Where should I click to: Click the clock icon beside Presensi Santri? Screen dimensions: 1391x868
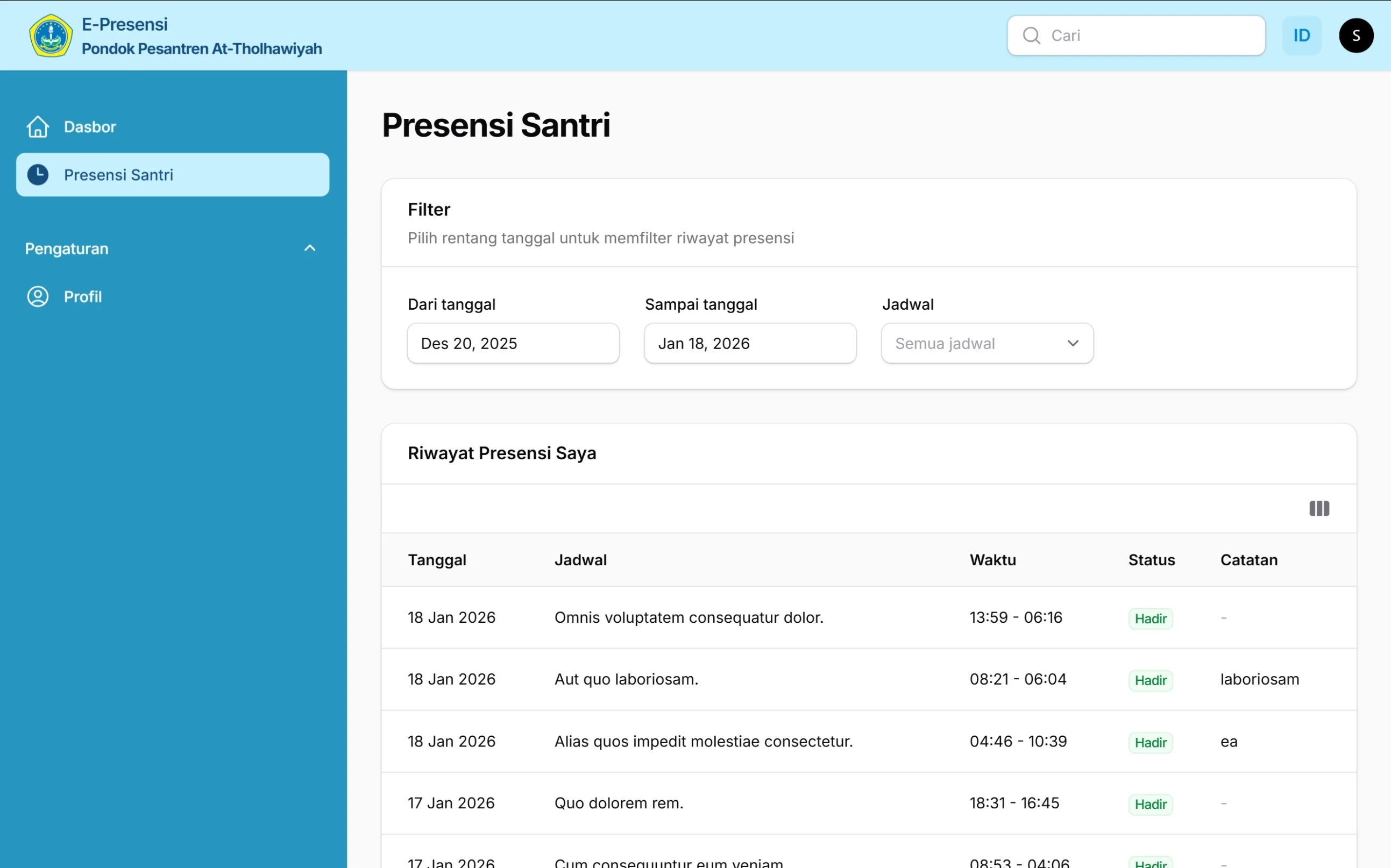38,175
